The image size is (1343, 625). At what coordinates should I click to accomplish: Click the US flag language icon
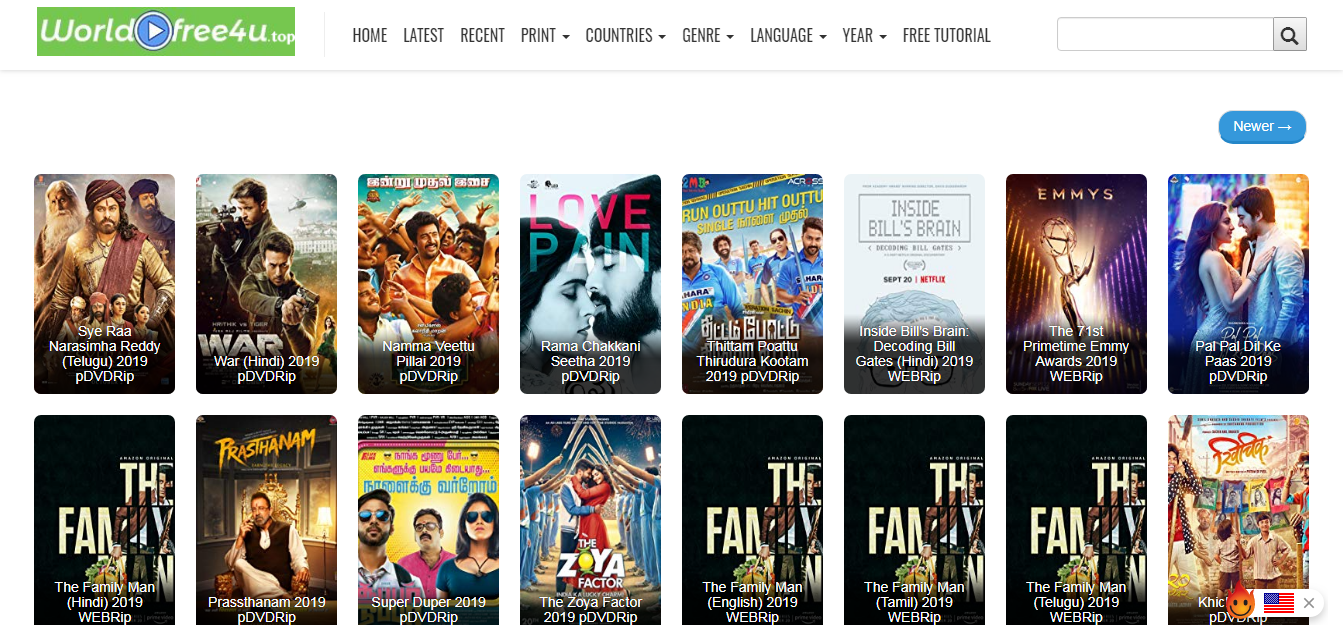1278,602
